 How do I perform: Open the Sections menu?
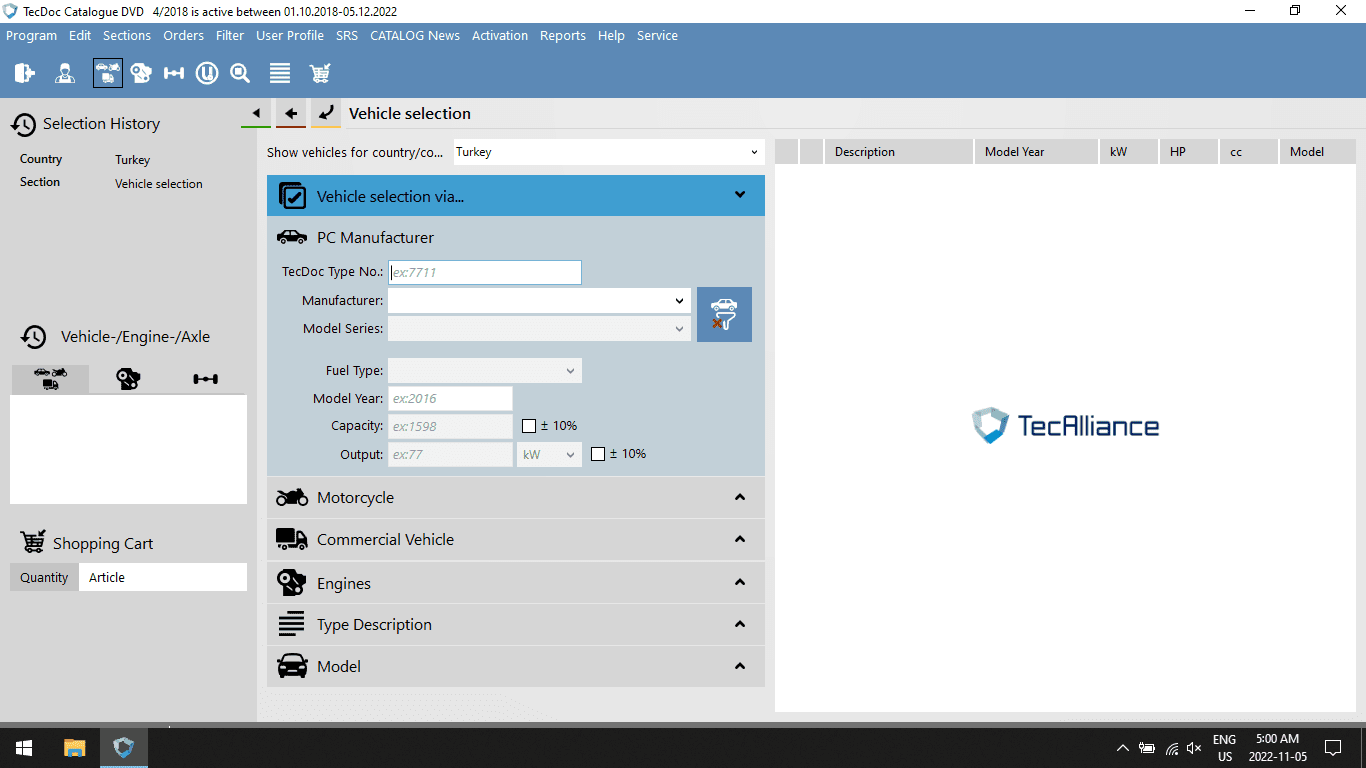tap(127, 35)
